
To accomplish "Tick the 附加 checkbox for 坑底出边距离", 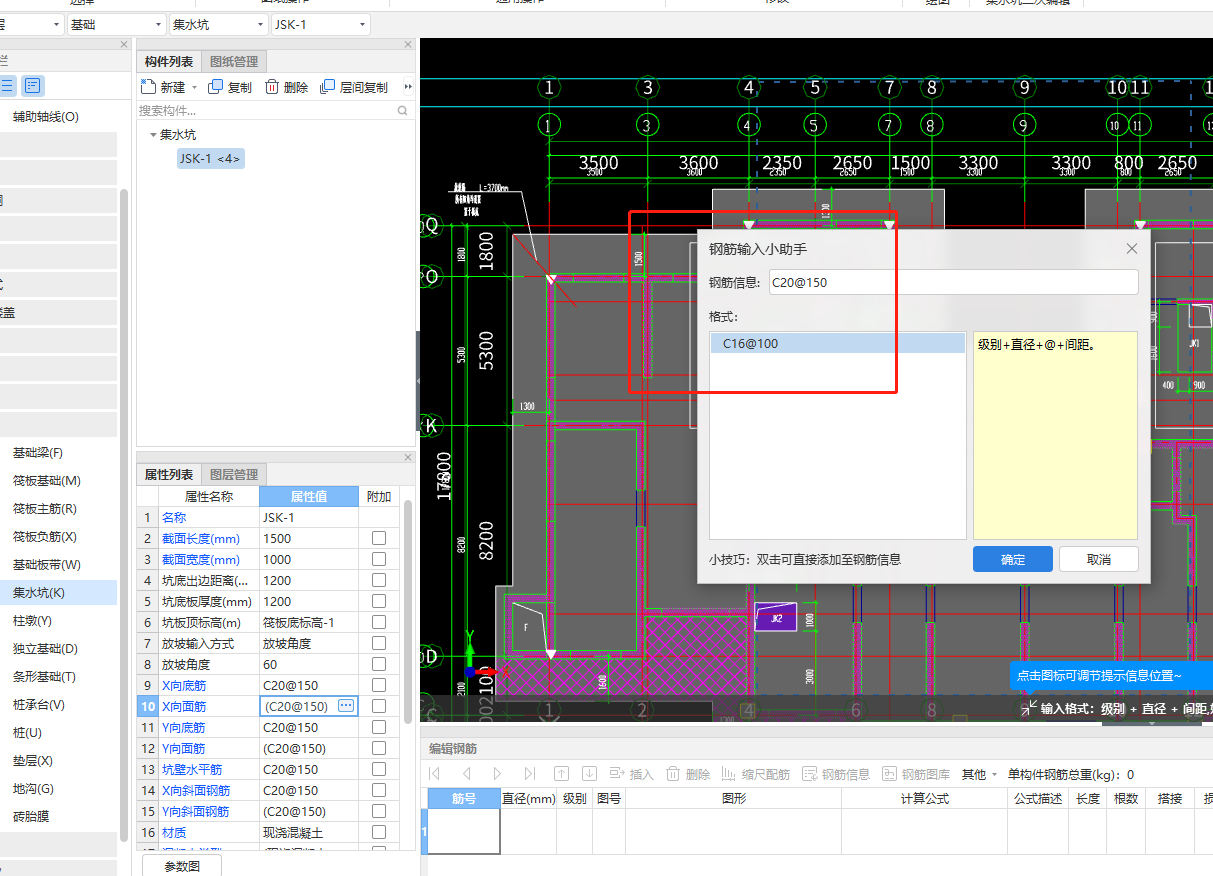I will (x=379, y=580).
